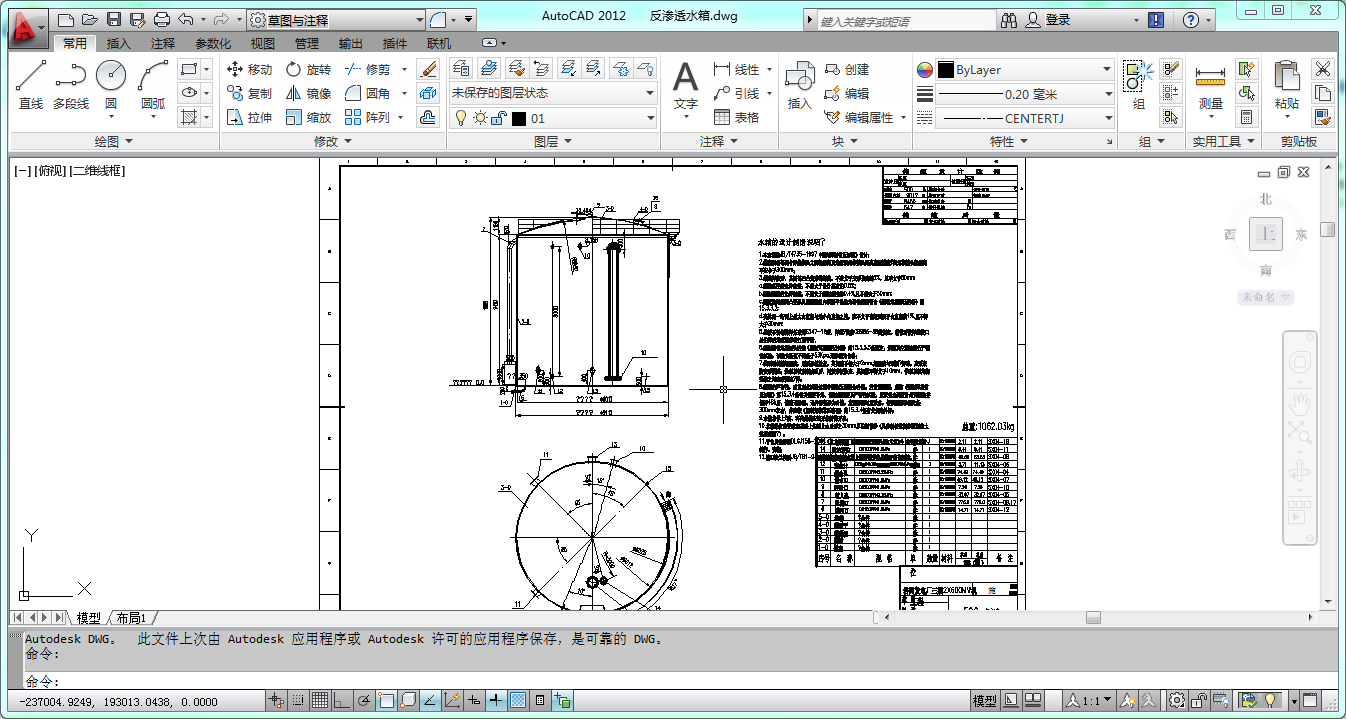Open the layer 01 dropdown list

coord(552,118)
